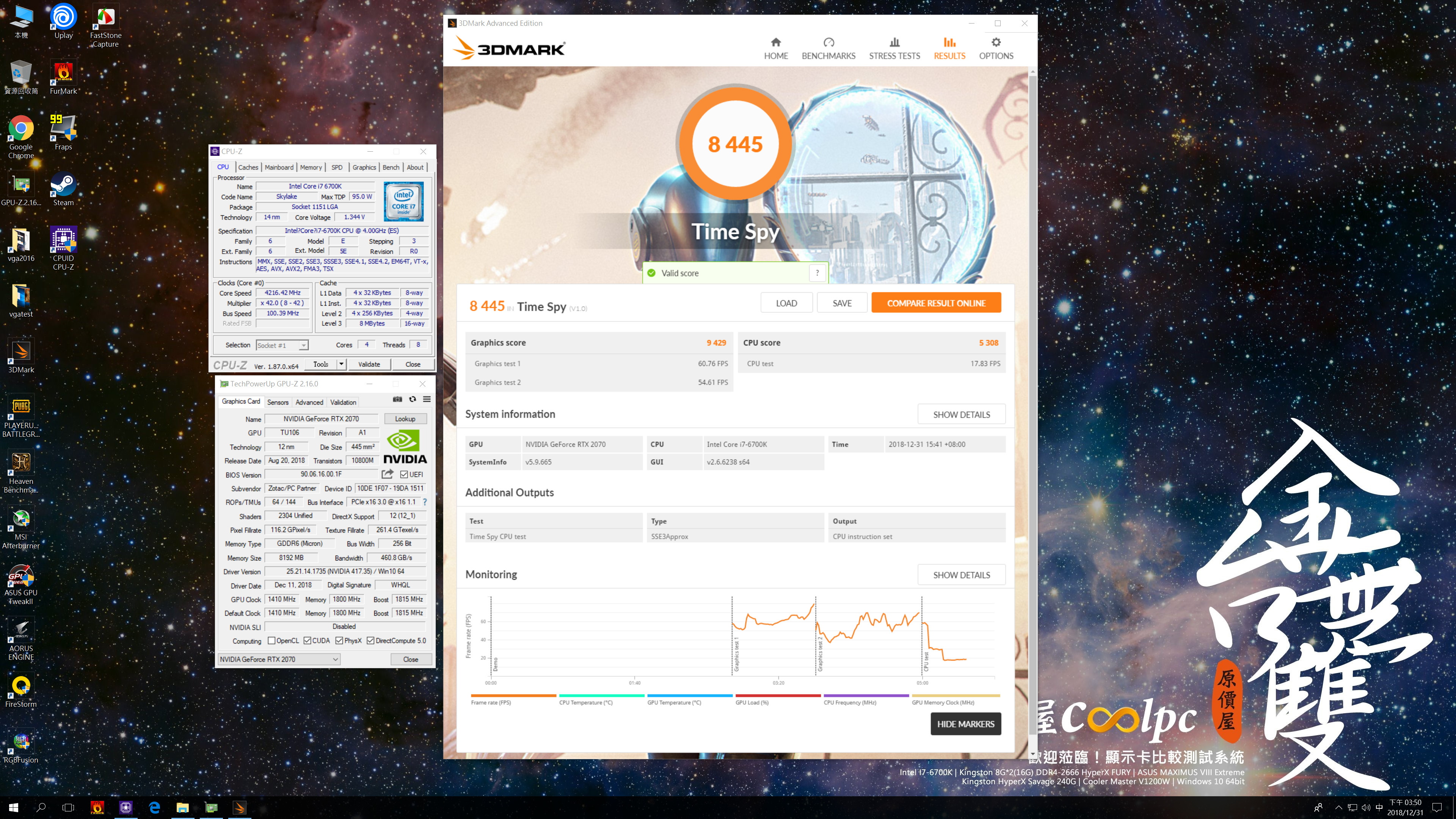Open Windows Start menu
The height and width of the screenshot is (819, 1456).
14,807
